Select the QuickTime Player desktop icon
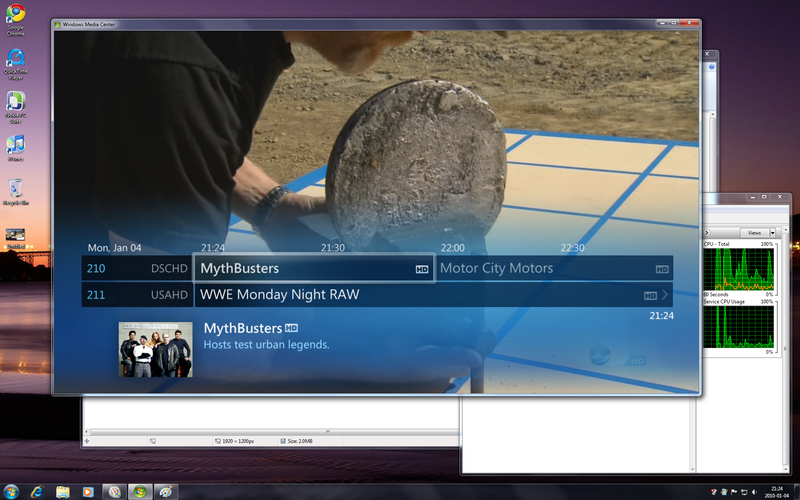The height and width of the screenshot is (500, 800). 15,64
